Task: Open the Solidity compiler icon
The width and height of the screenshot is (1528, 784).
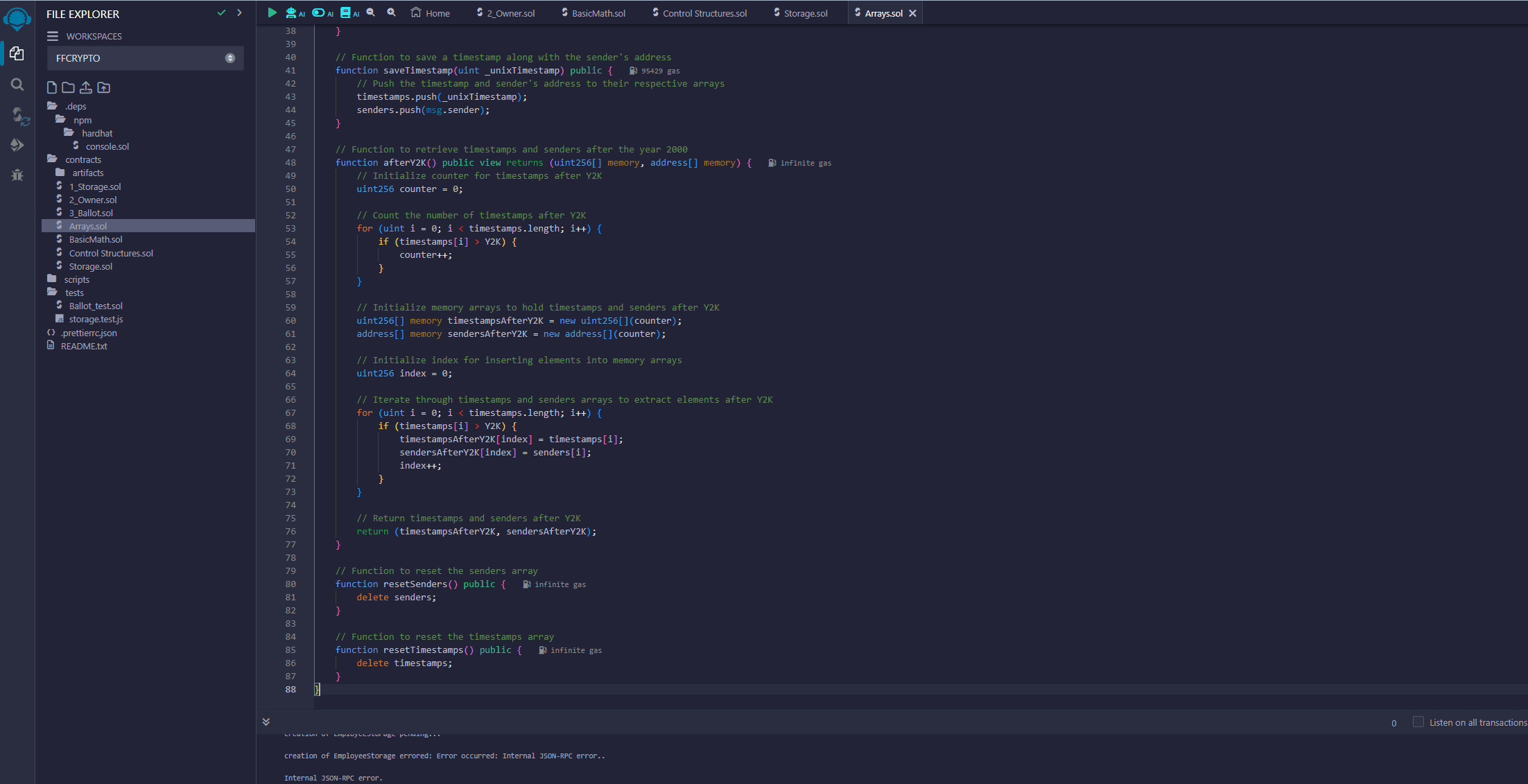Action: (19, 115)
